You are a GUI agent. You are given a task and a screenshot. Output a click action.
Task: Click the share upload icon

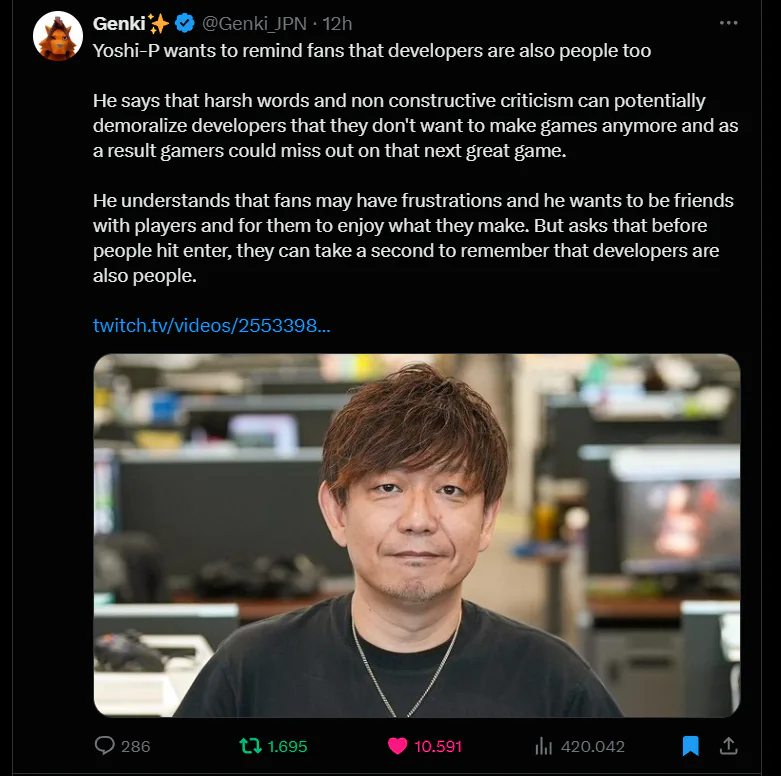click(728, 746)
